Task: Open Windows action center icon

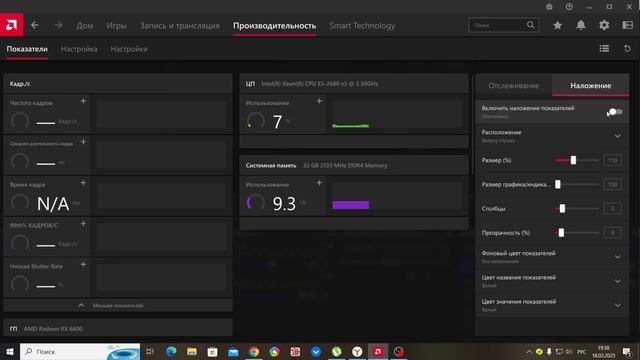Action: coord(627,351)
